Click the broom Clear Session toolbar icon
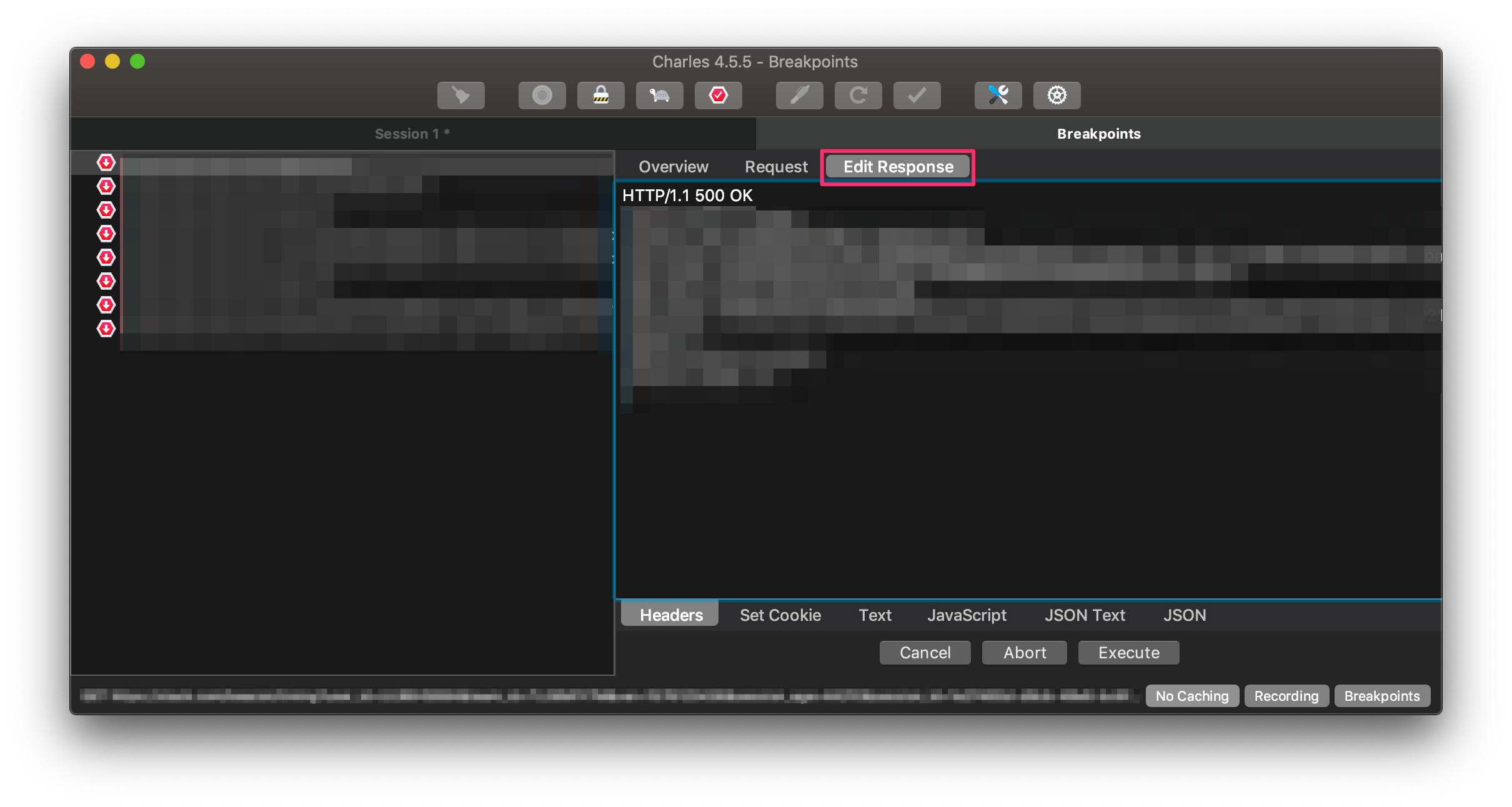 (x=460, y=96)
